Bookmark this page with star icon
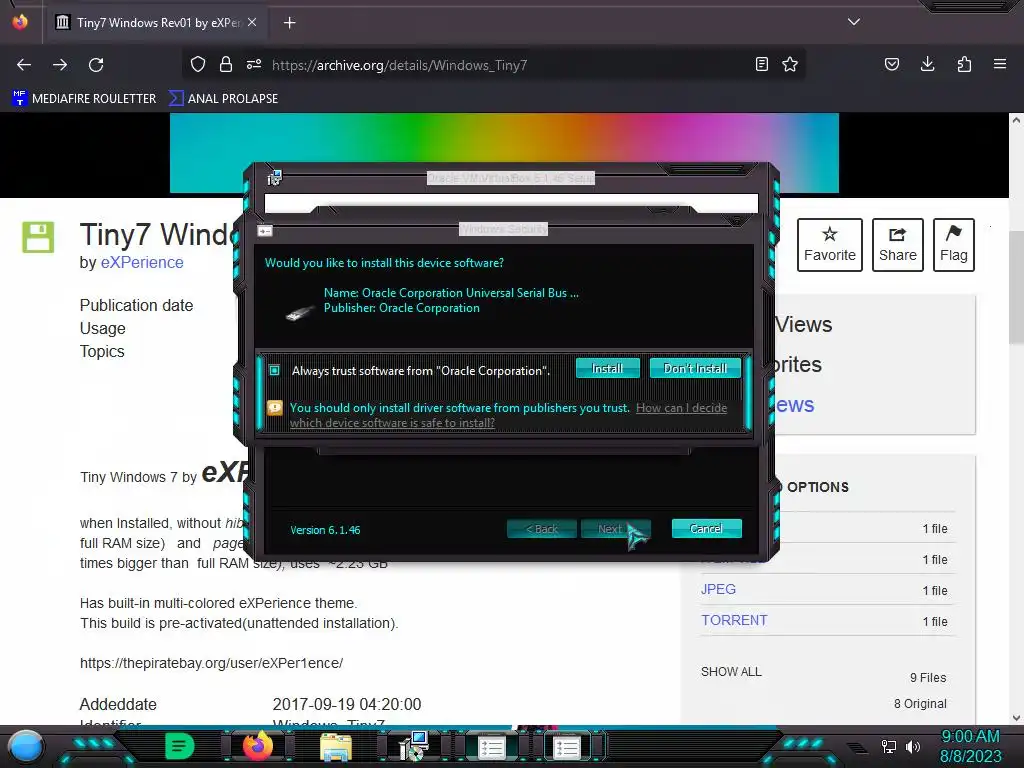Image resolution: width=1024 pixels, height=768 pixels. (x=790, y=64)
